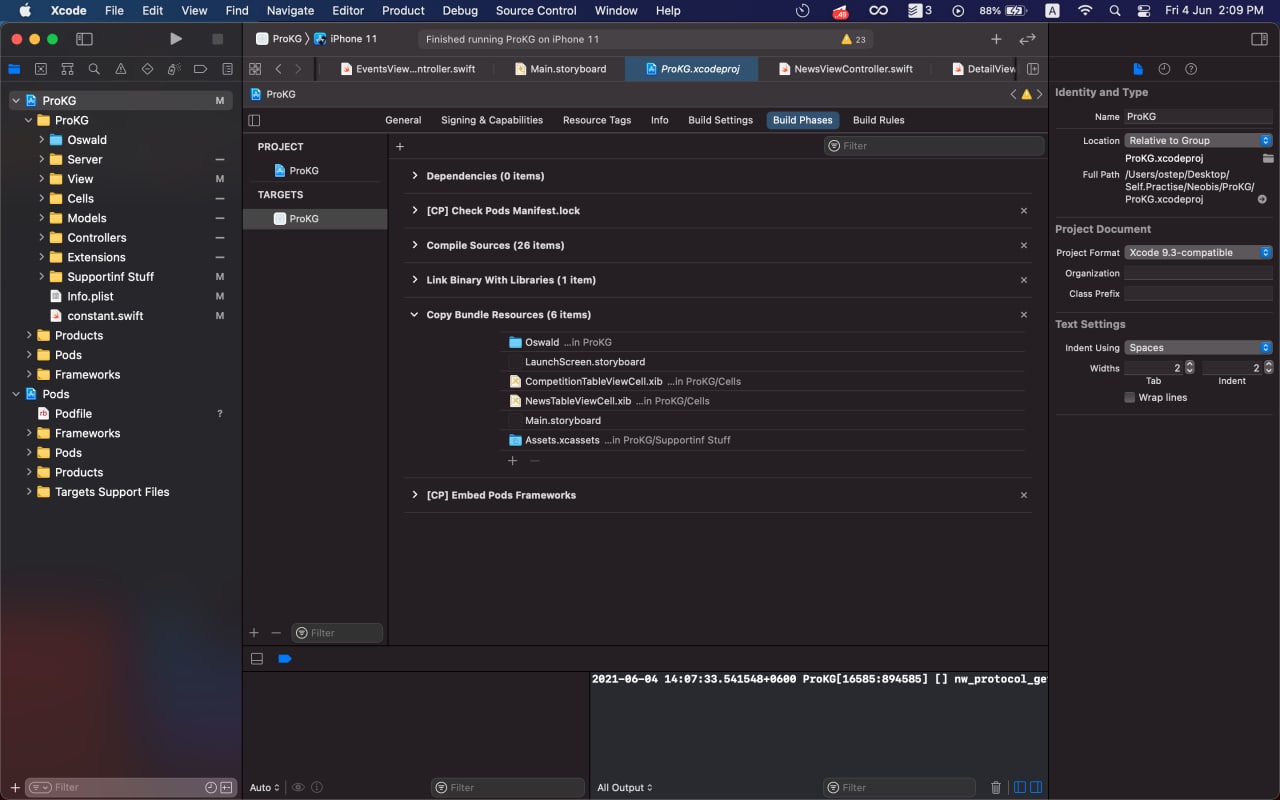Open the symbol navigator
Image resolution: width=1280 pixels, height=800 pixels.
(x=67, y=69)
